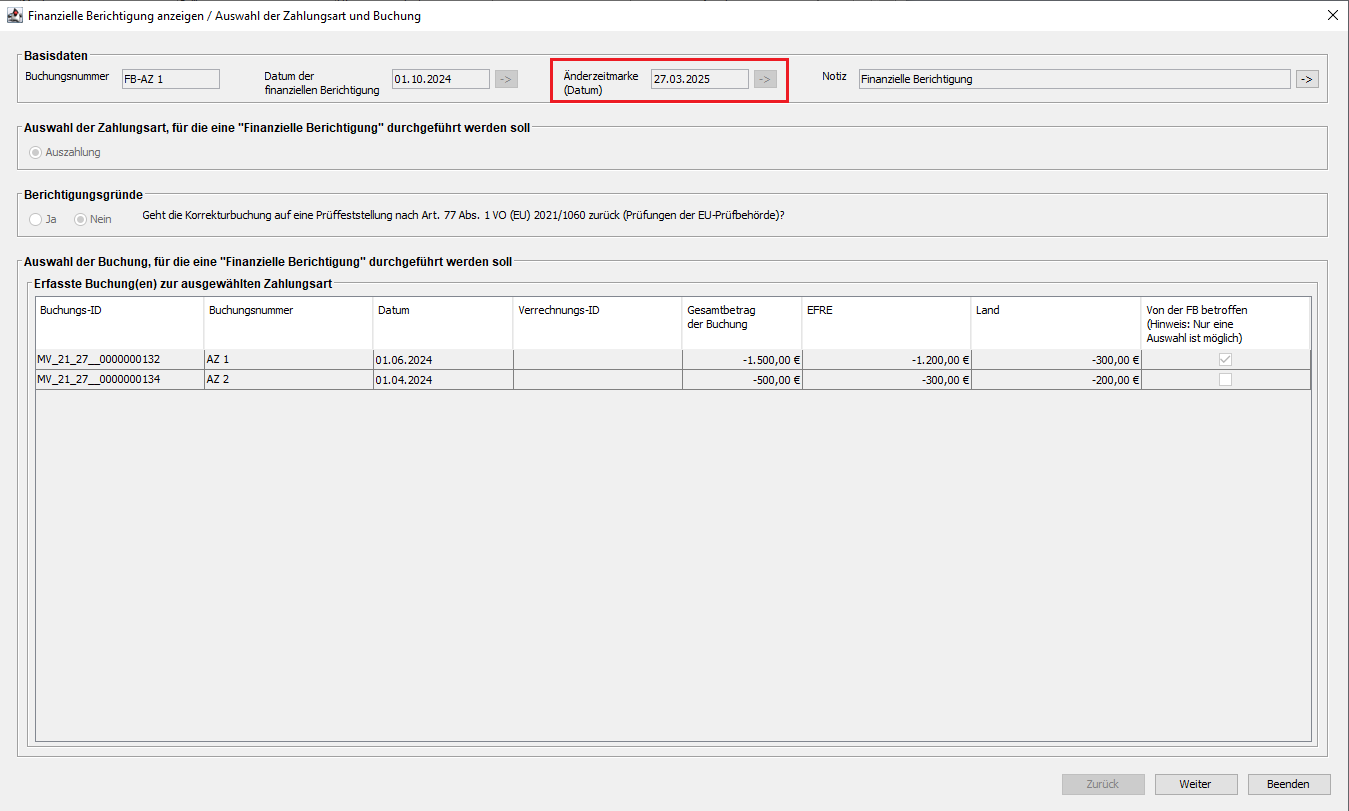Click arrow button next to Datum field
The width and height of the screenshot is (1349, 811).
(x=506, y=79)
